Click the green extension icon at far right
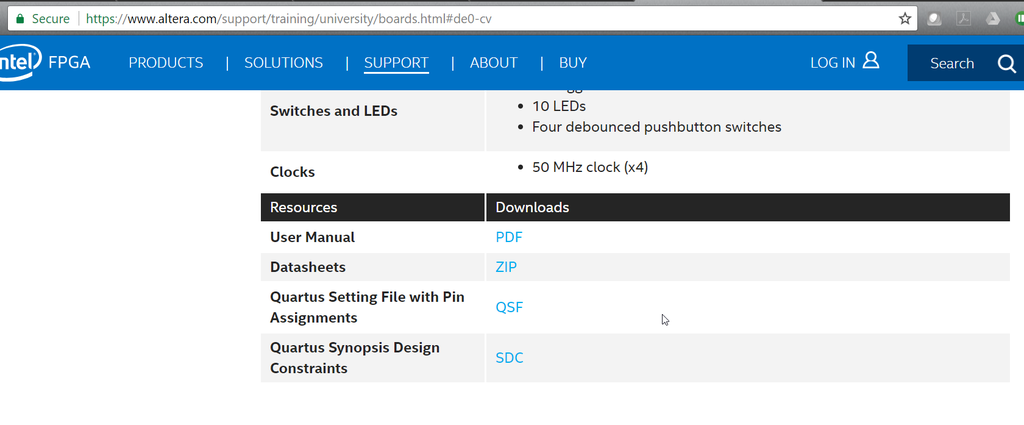 click(x=1017, y=18)
